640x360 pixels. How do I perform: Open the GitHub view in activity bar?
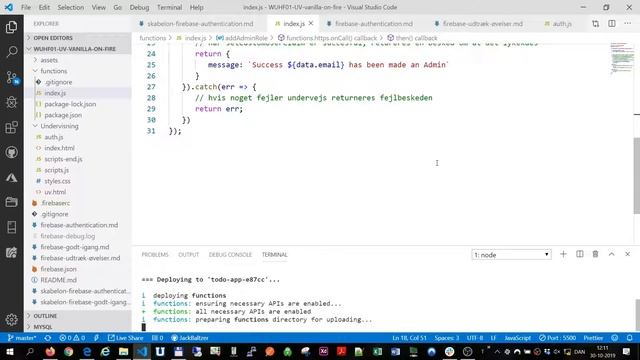tap(11, 152)
